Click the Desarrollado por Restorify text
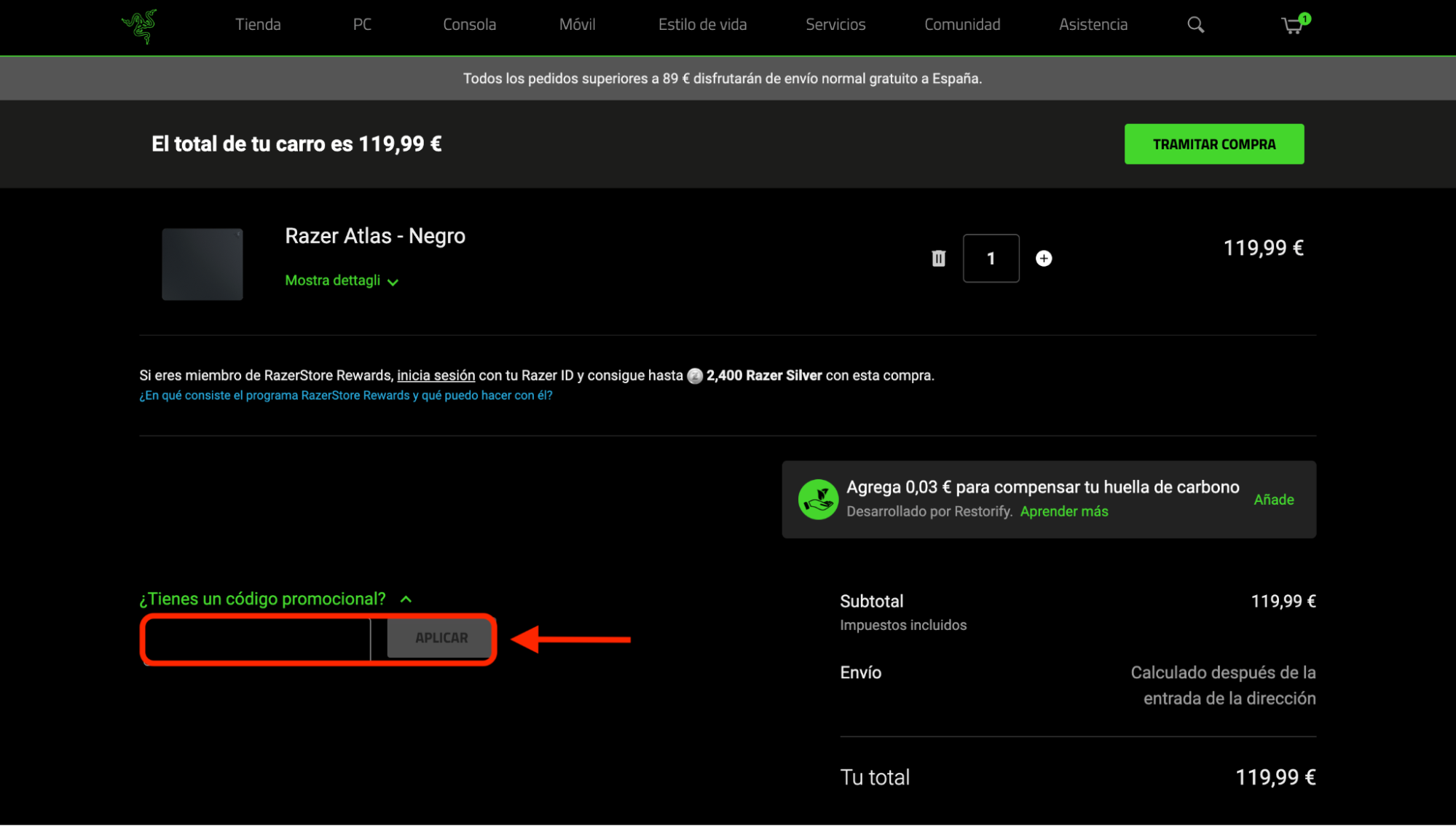 click(929, 511)
